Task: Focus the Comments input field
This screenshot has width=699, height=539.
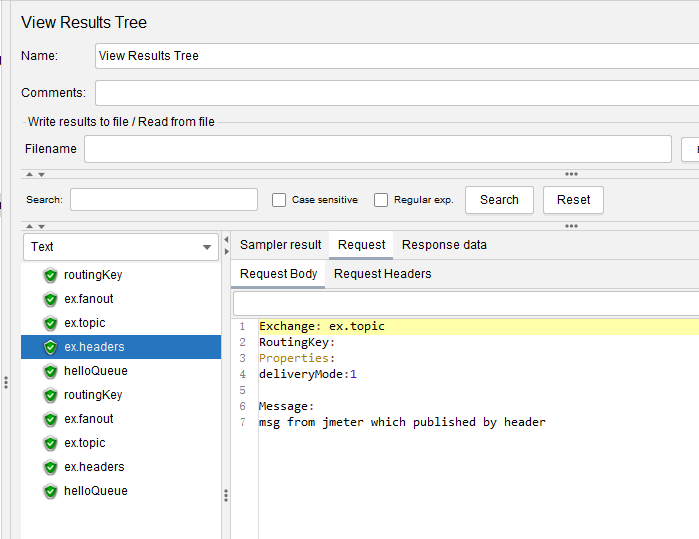Action: point(397,93)
